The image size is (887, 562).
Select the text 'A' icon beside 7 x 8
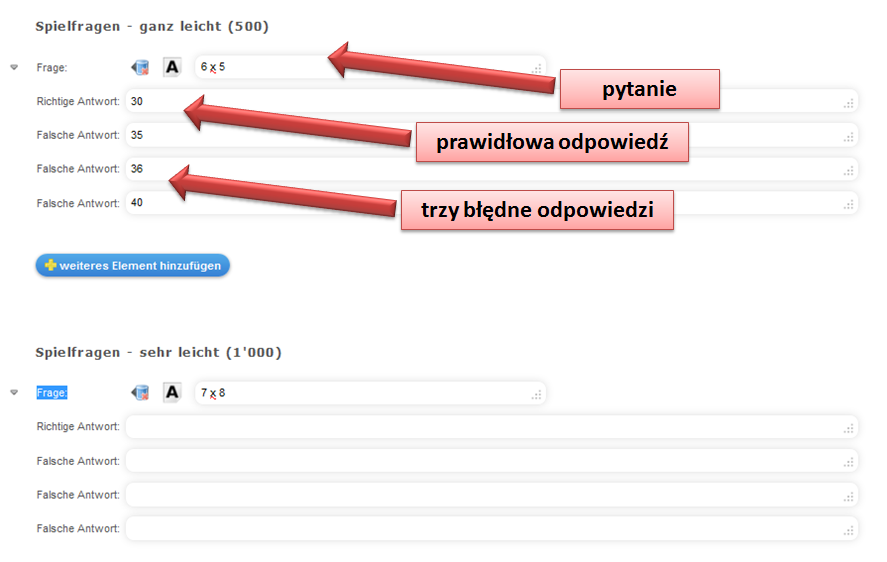[x=172, y=393]
